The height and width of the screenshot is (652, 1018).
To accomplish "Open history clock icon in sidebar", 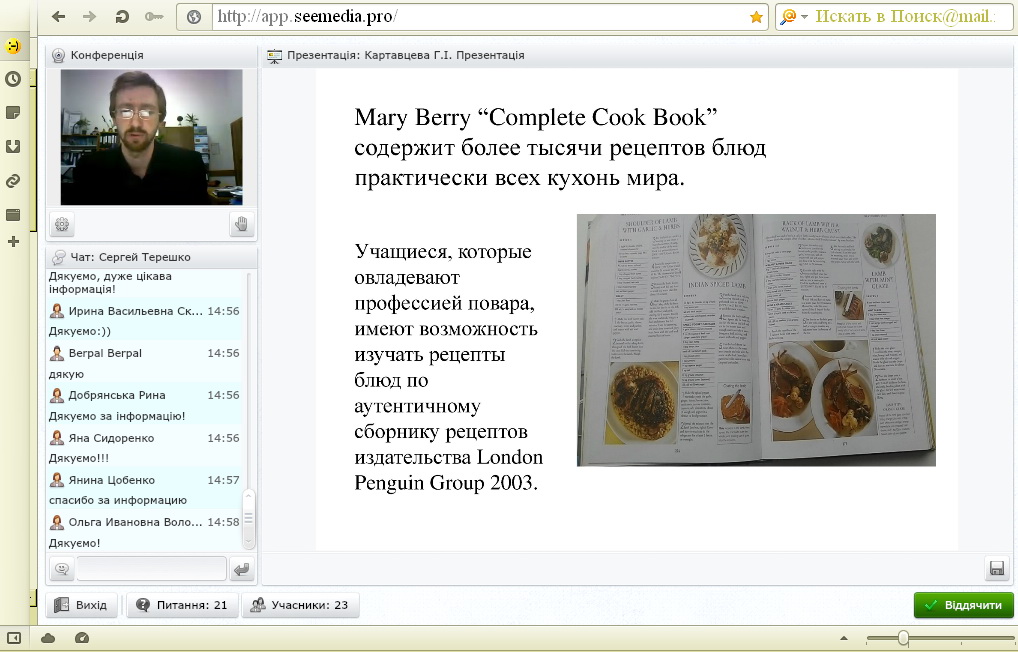I will [13, 79].
